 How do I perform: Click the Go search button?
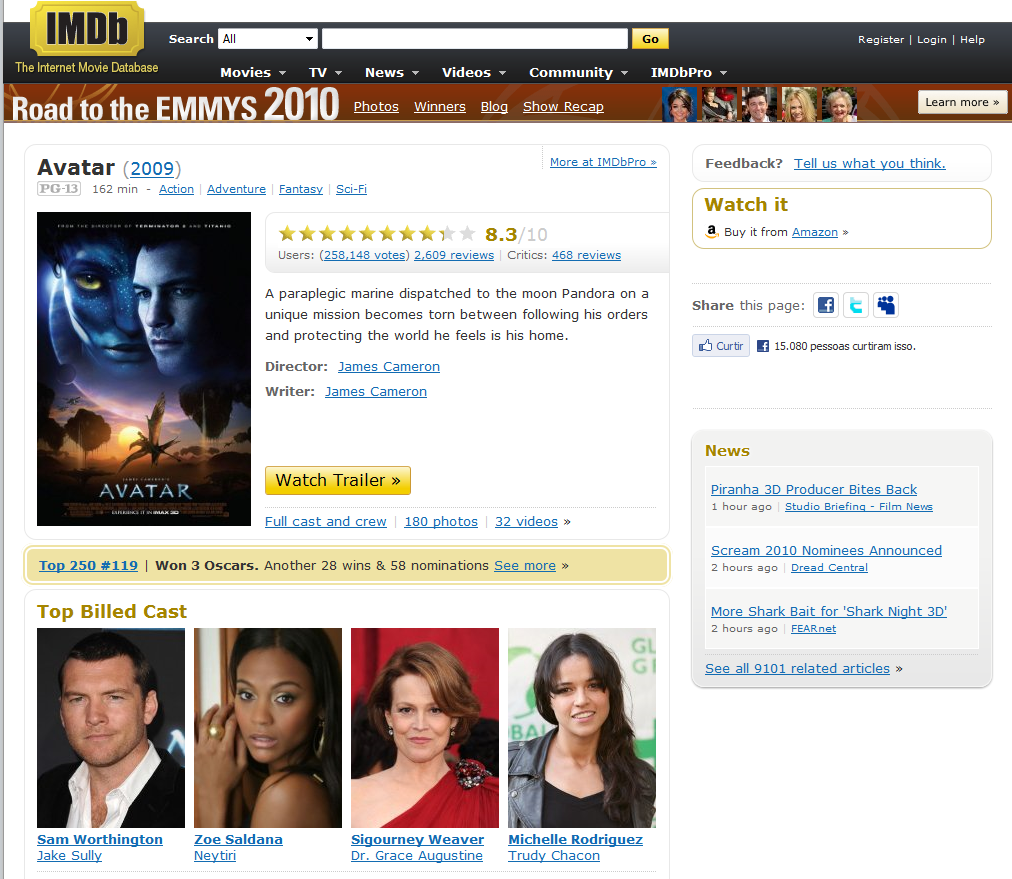tap(650, 39)
